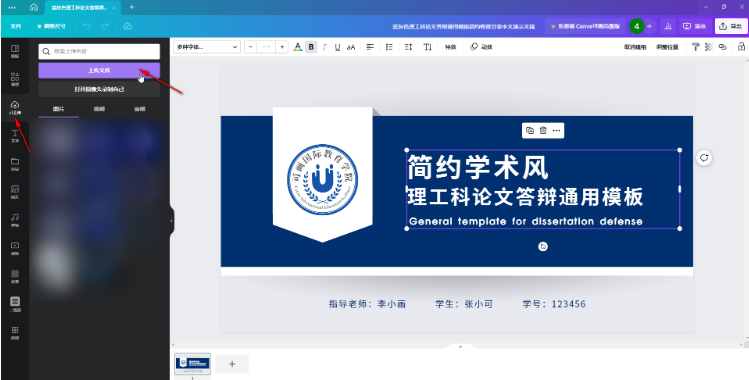Viewport: 749px width, 380px height.
Task: Toggle italic formatting
Action: (325, 47)
